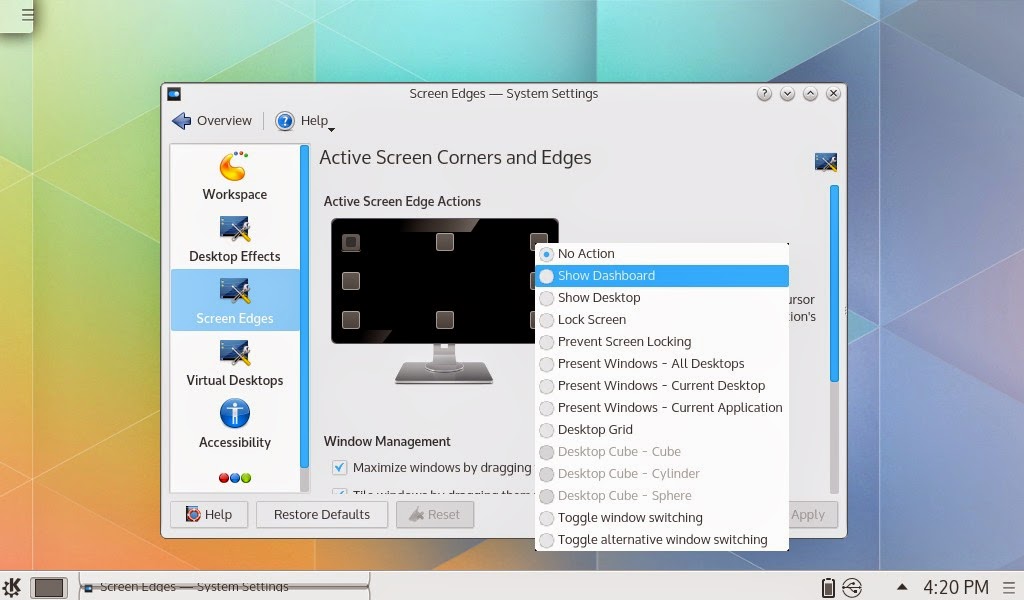Select Prevent Screen Locking option

(662, 341)
